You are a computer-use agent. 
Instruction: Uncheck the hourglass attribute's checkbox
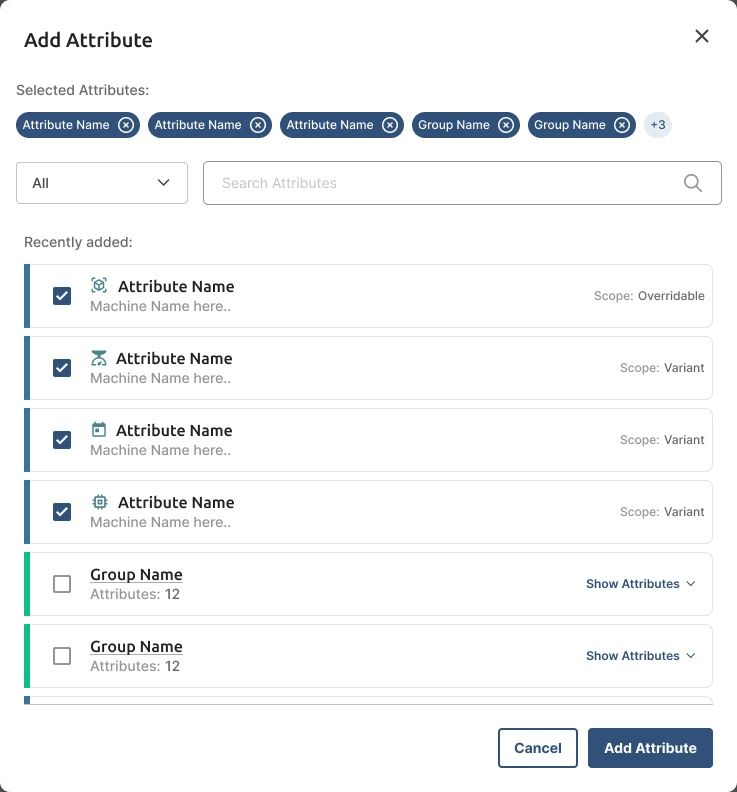pos(62,368)
